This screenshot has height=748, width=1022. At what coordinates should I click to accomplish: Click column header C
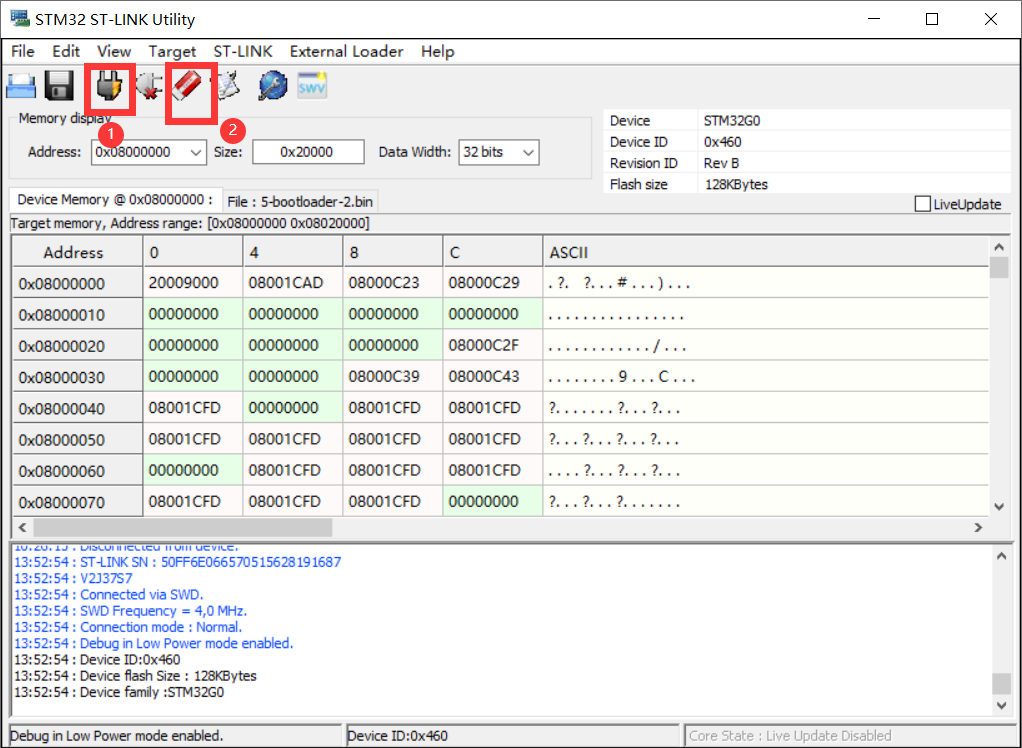(493, 252)
